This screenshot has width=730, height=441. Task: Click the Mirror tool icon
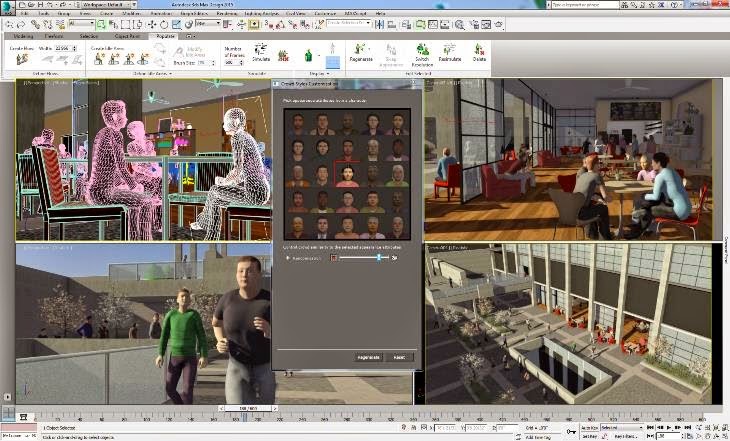point(379,25)
